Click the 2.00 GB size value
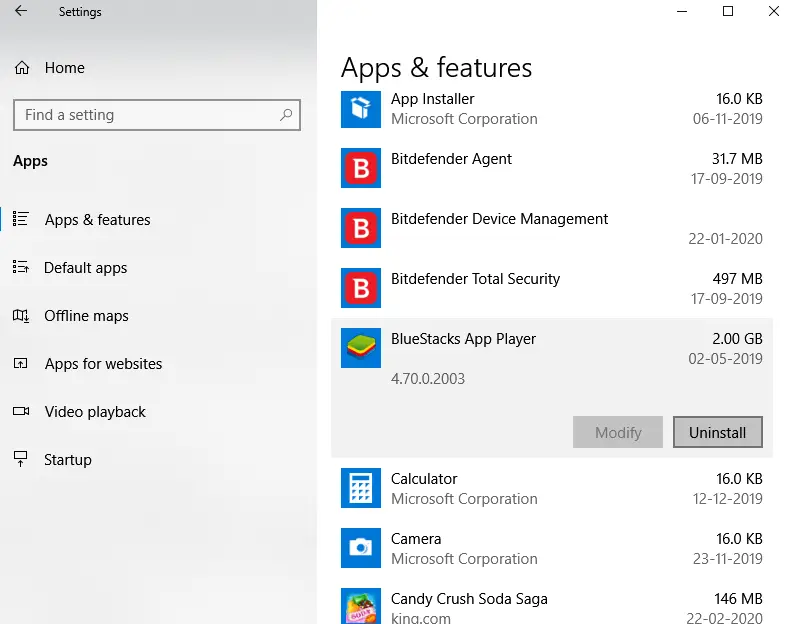The image size is (788, 624). pos(737,339)
